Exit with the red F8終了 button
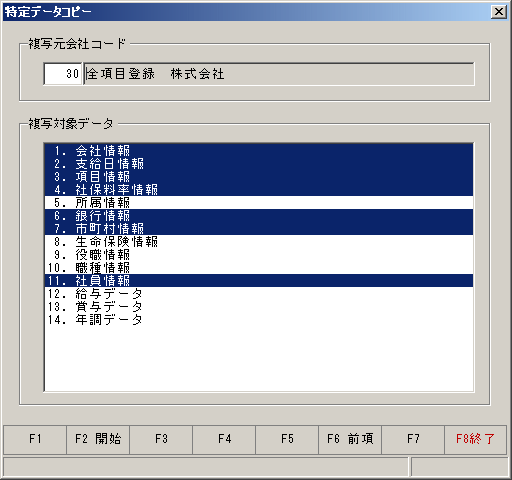 click(x=476, y=439)
